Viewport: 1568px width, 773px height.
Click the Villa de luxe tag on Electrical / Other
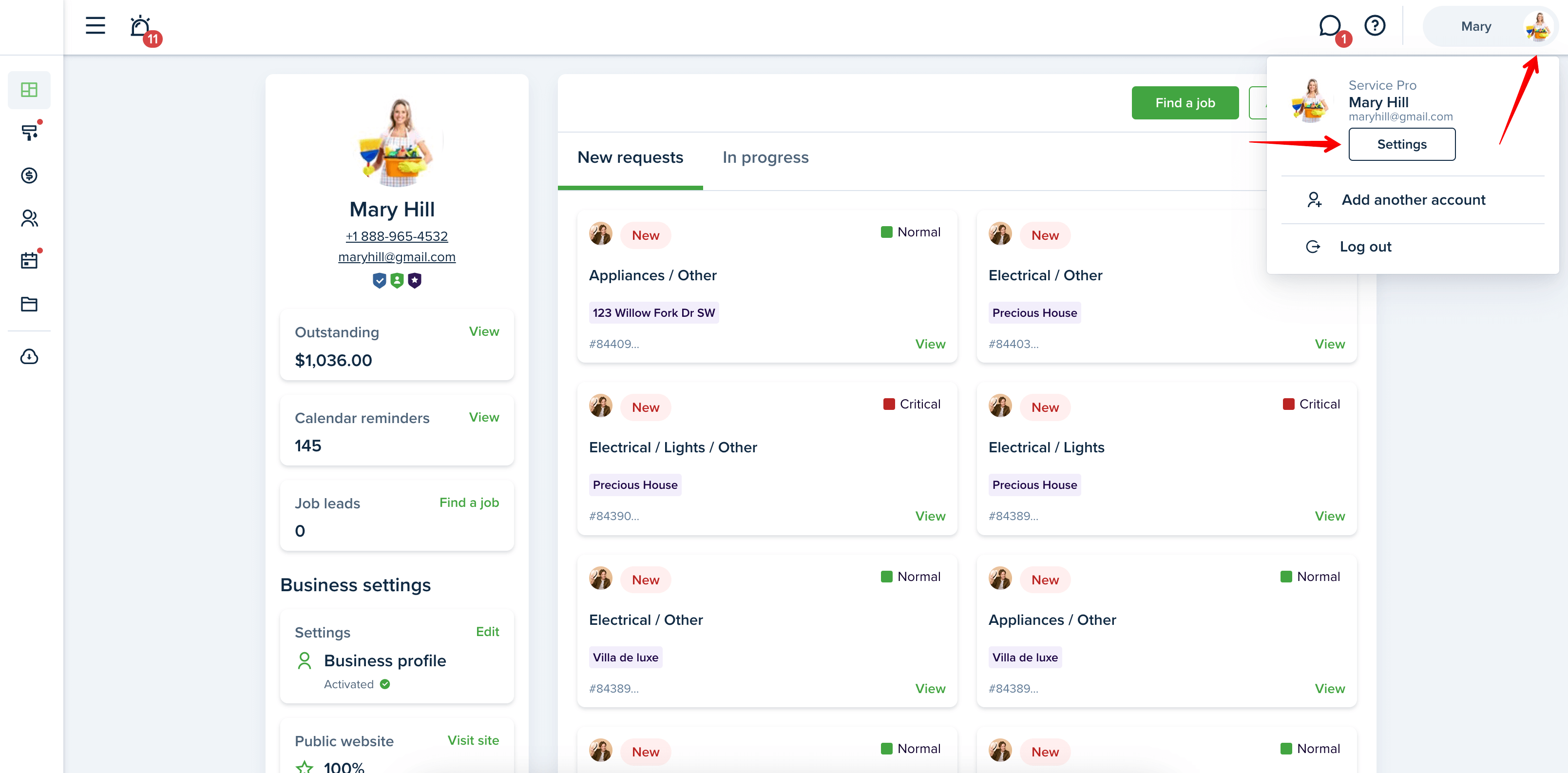[x=625, y=657]
